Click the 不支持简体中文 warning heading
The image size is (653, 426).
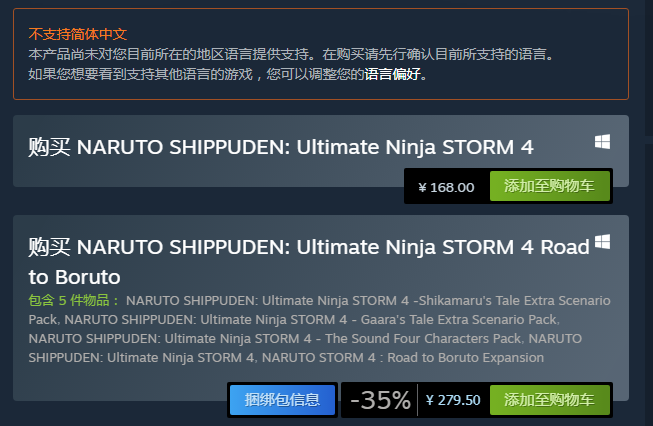tap(77, 34)
